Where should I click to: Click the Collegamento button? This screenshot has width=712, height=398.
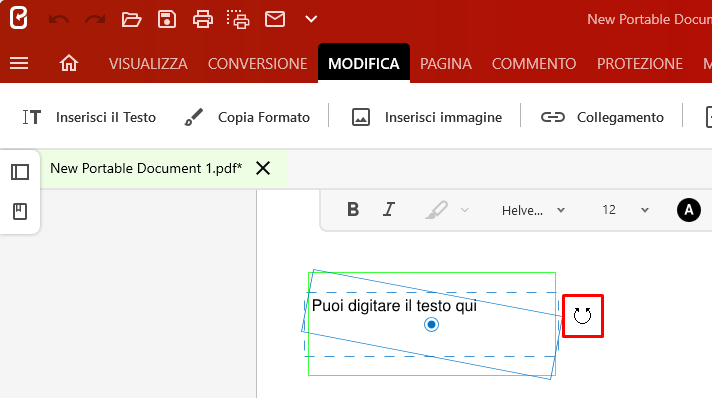(602, 117)
